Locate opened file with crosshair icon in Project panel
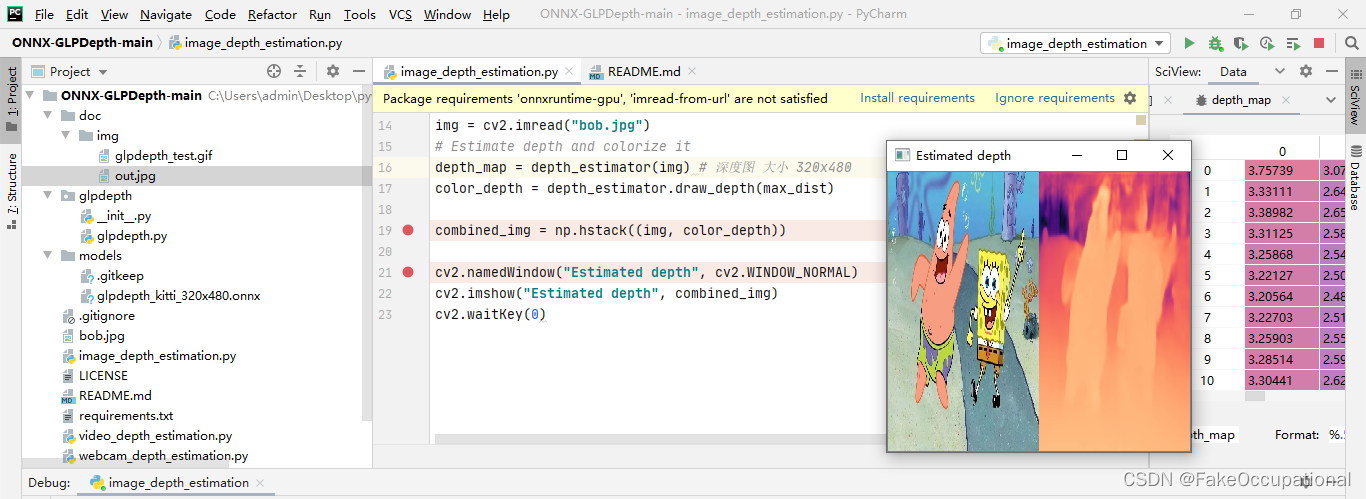 pos(274,71)
